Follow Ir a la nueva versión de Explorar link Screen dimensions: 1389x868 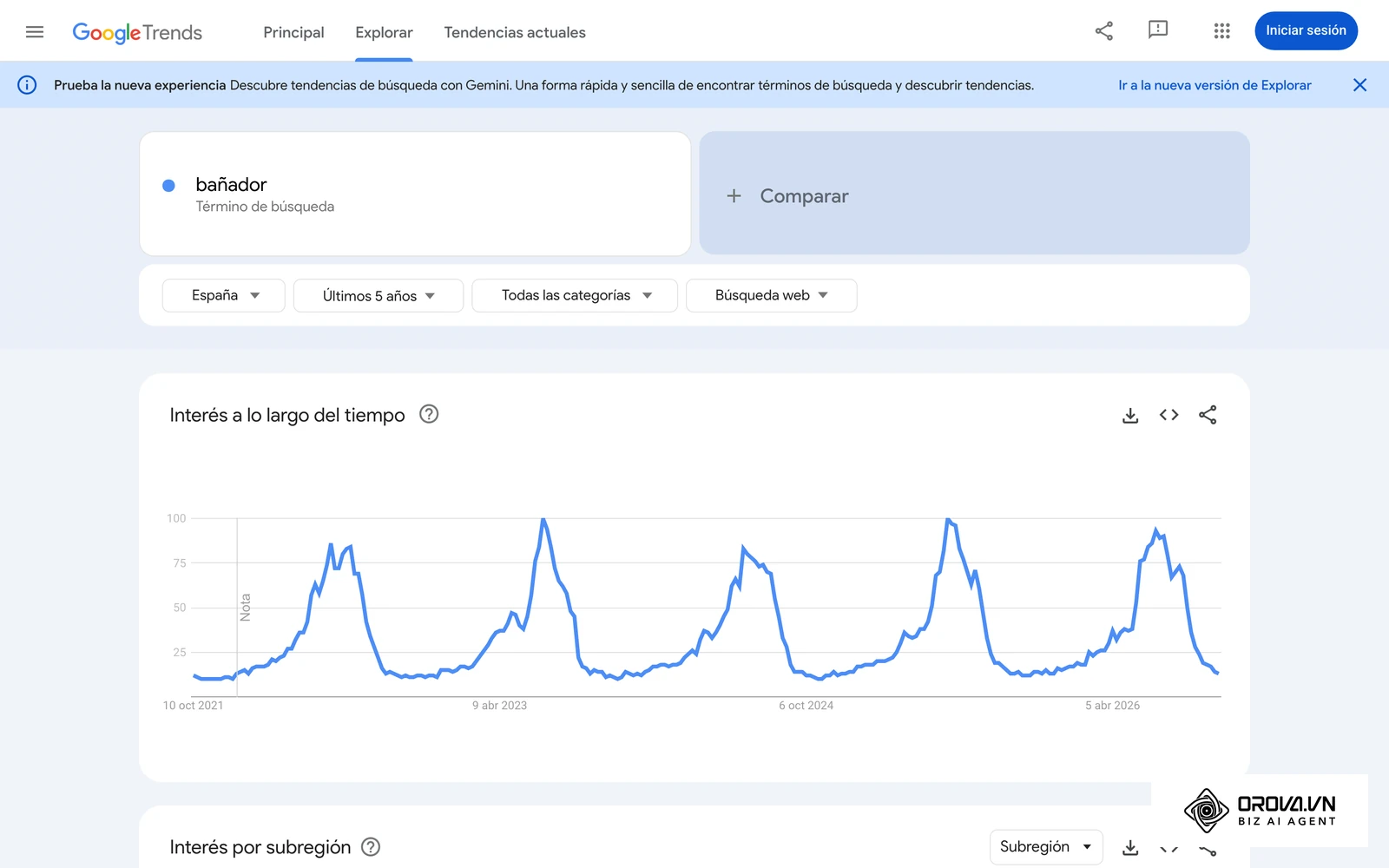click(x=1215, y=85)
